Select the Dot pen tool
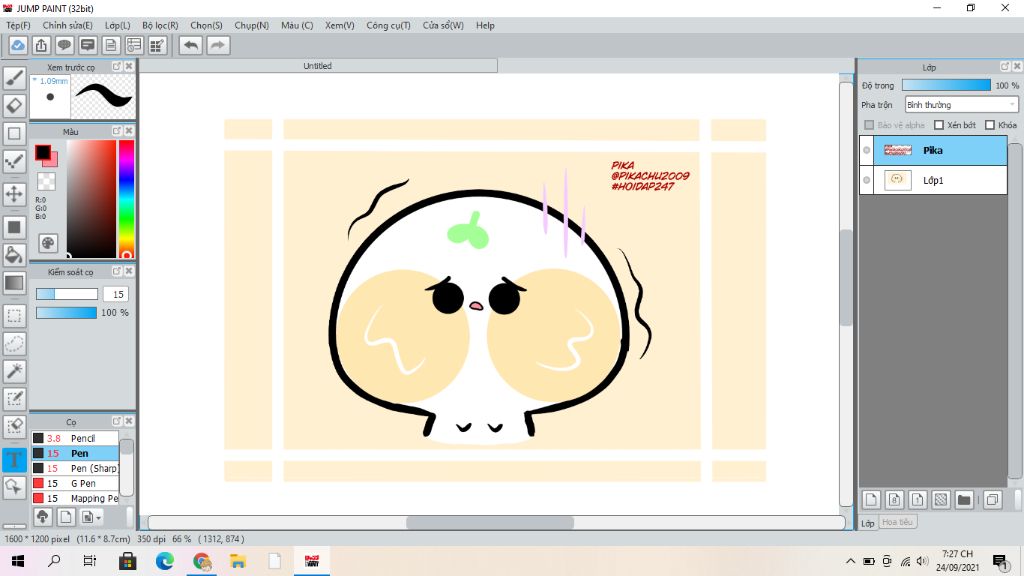This screenshot has width=1024, height=576. point(14,161)
